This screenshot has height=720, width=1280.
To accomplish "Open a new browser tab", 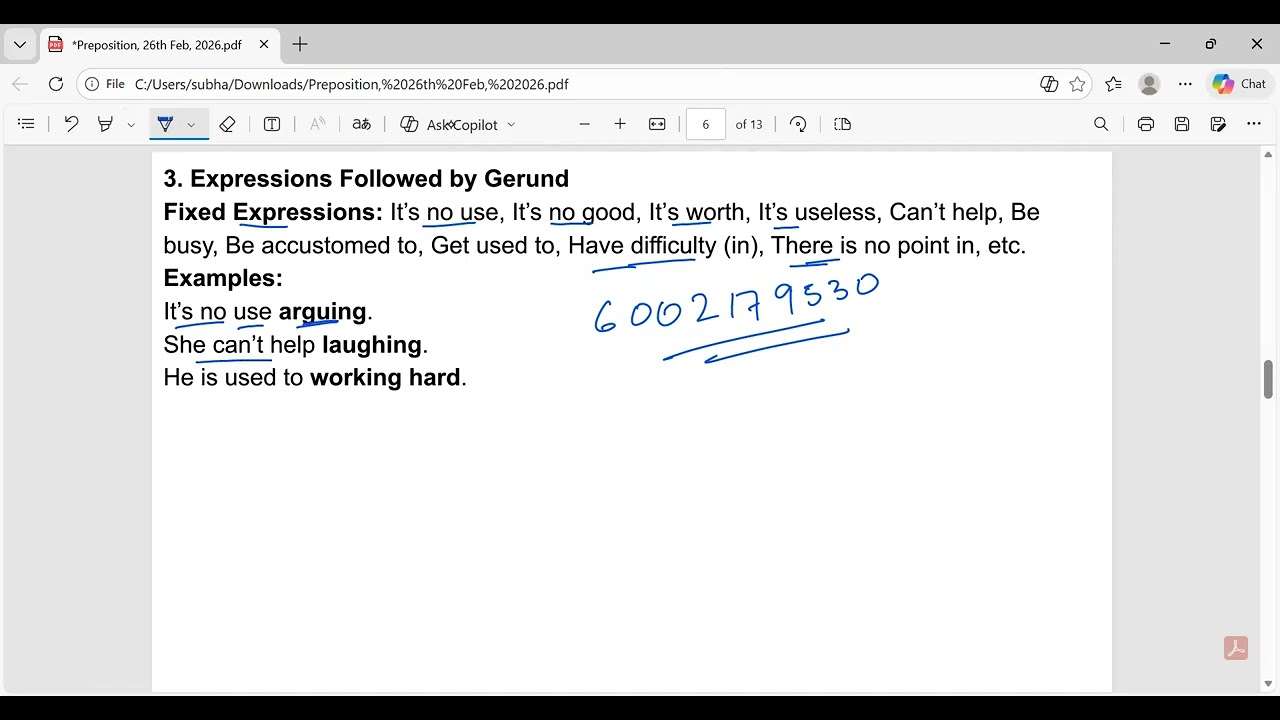I will click(x=300, y=45).
